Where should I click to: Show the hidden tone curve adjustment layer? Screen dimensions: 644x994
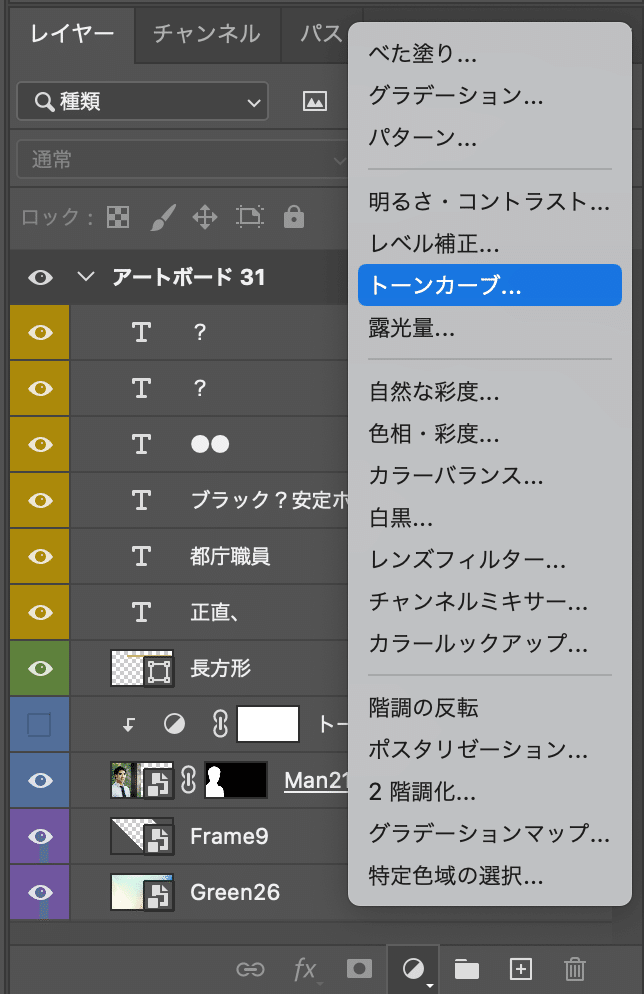coord(40,724)
